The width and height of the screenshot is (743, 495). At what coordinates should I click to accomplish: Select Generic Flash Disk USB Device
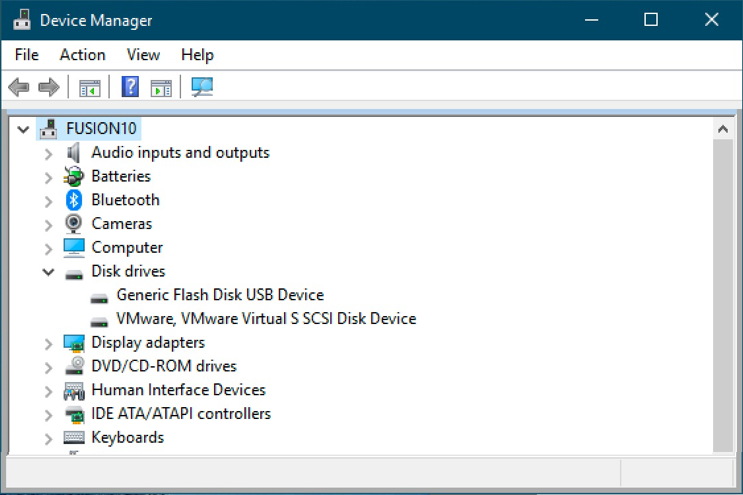[x=220, y=295]
